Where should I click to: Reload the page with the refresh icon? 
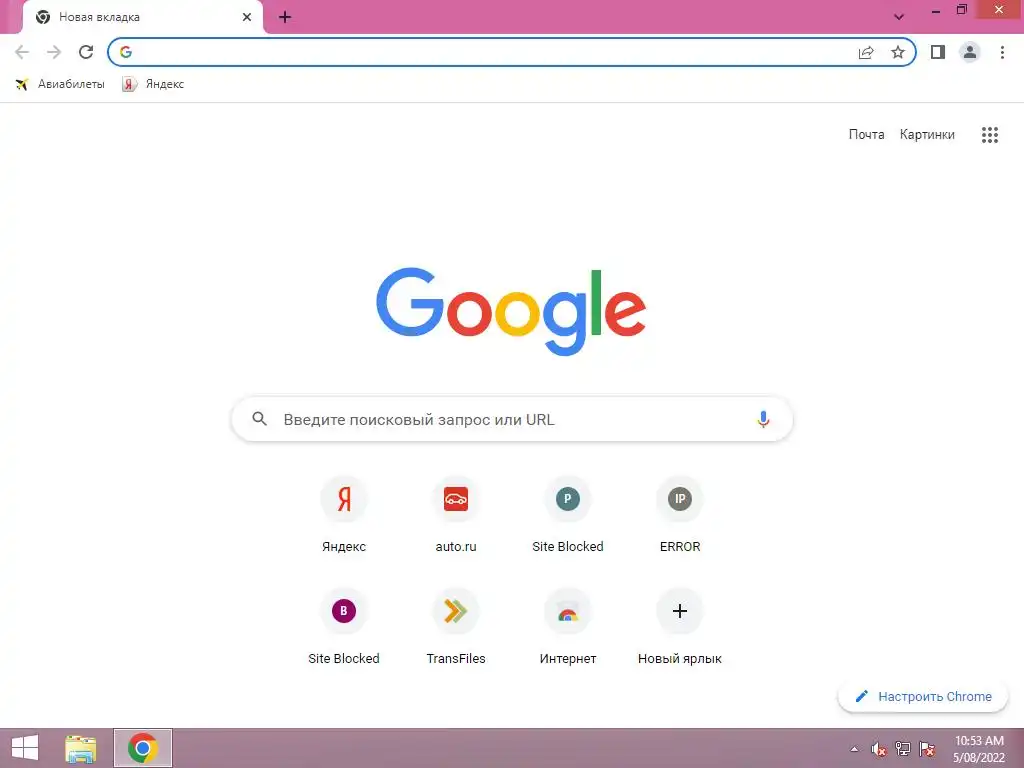coord(86,52)
